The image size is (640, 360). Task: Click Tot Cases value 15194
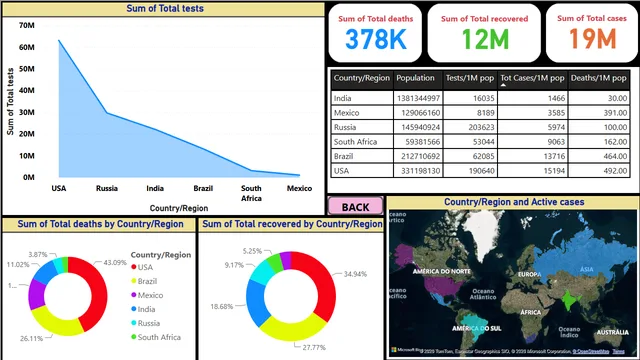[554, 171]
